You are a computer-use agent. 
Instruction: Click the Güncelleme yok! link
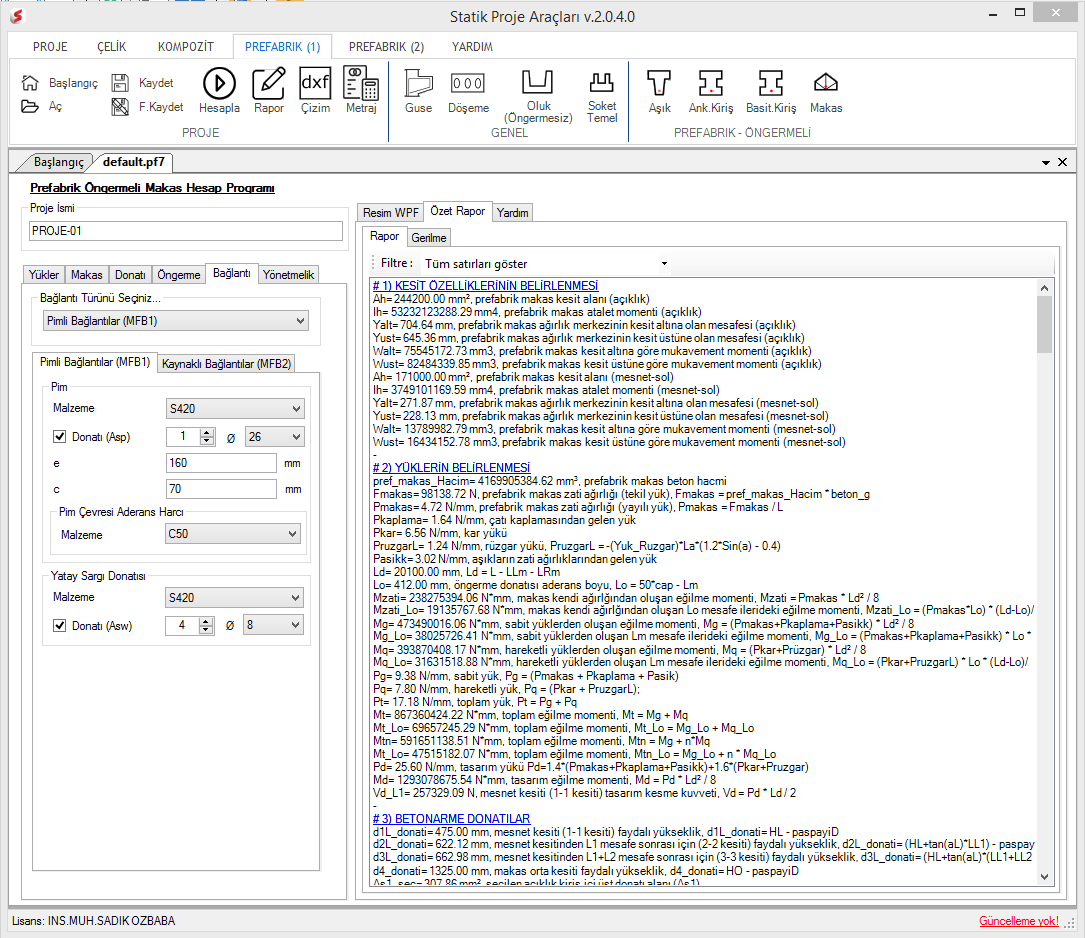pos(1019,921)
